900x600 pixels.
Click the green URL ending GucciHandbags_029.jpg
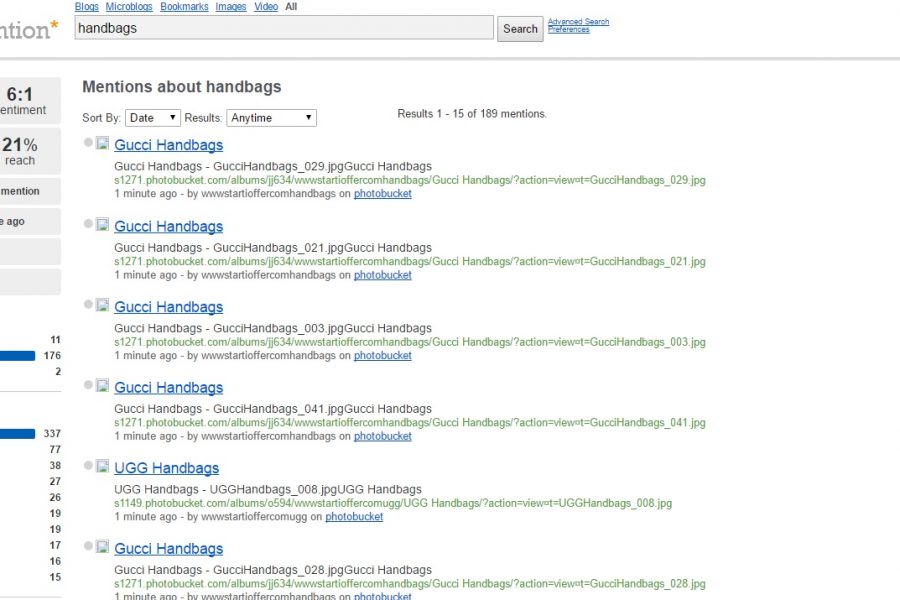[x=410, y=180]
